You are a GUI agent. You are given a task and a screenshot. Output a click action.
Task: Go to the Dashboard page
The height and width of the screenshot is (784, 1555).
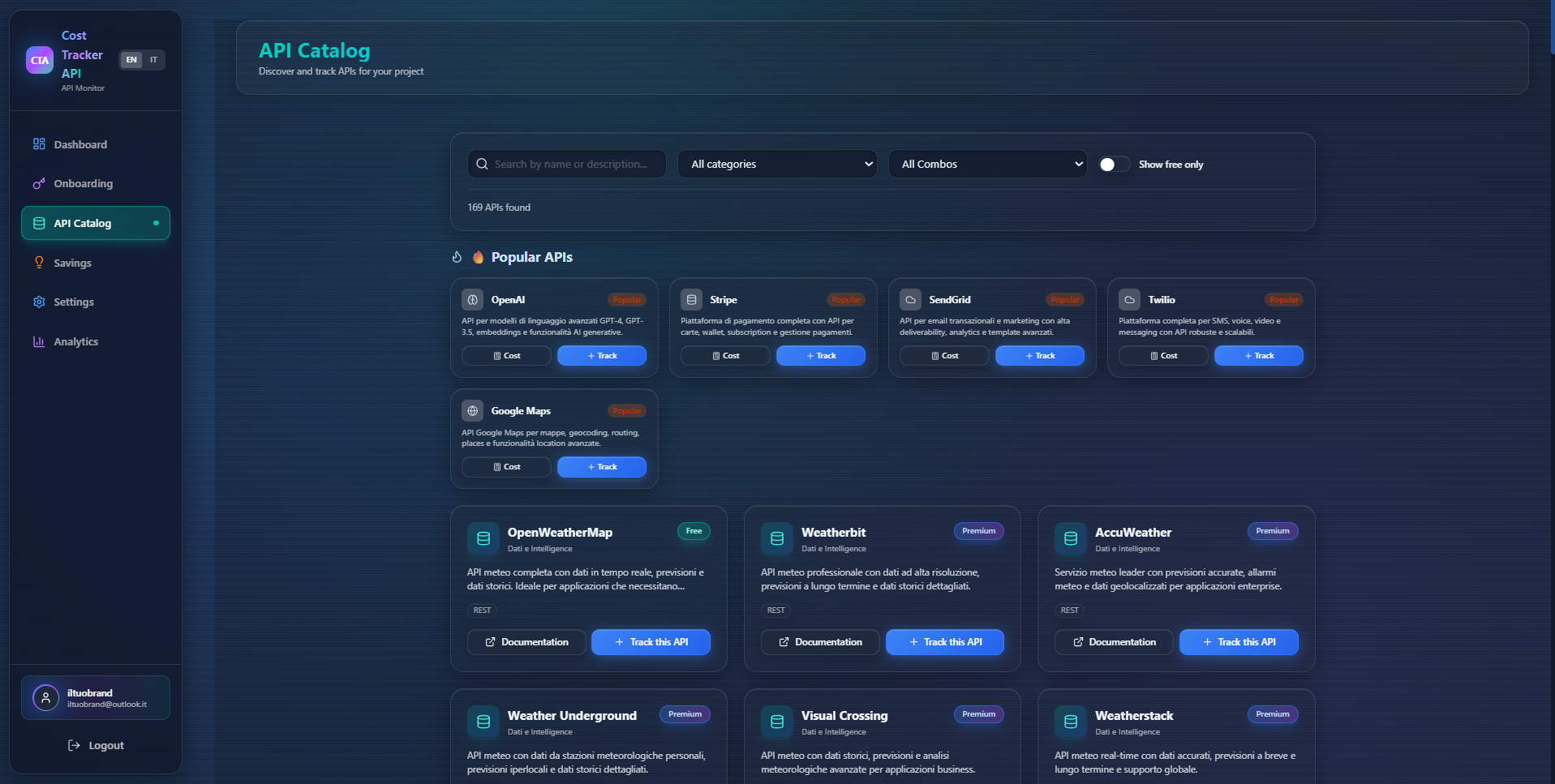[79, 144]
